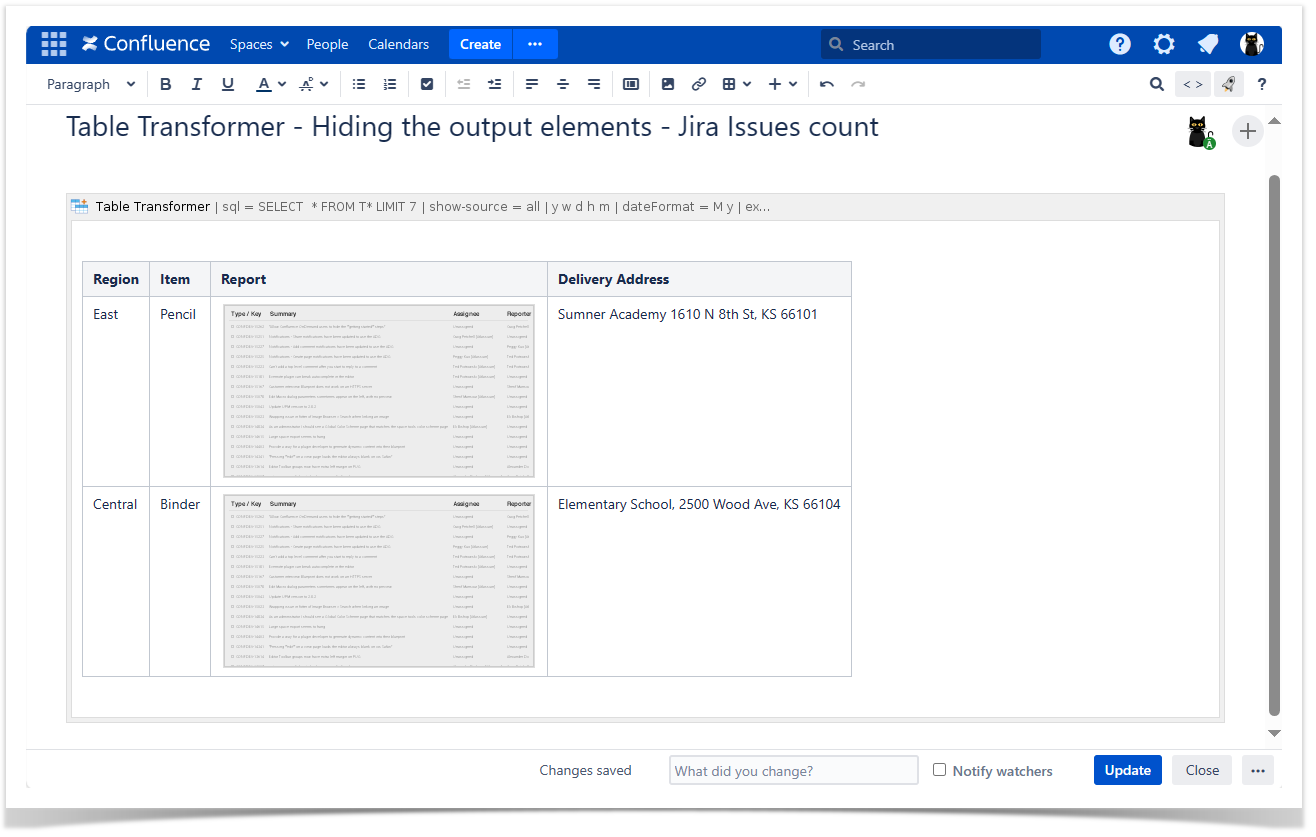
Task: Toggle underline formatting
Action: 228,85
